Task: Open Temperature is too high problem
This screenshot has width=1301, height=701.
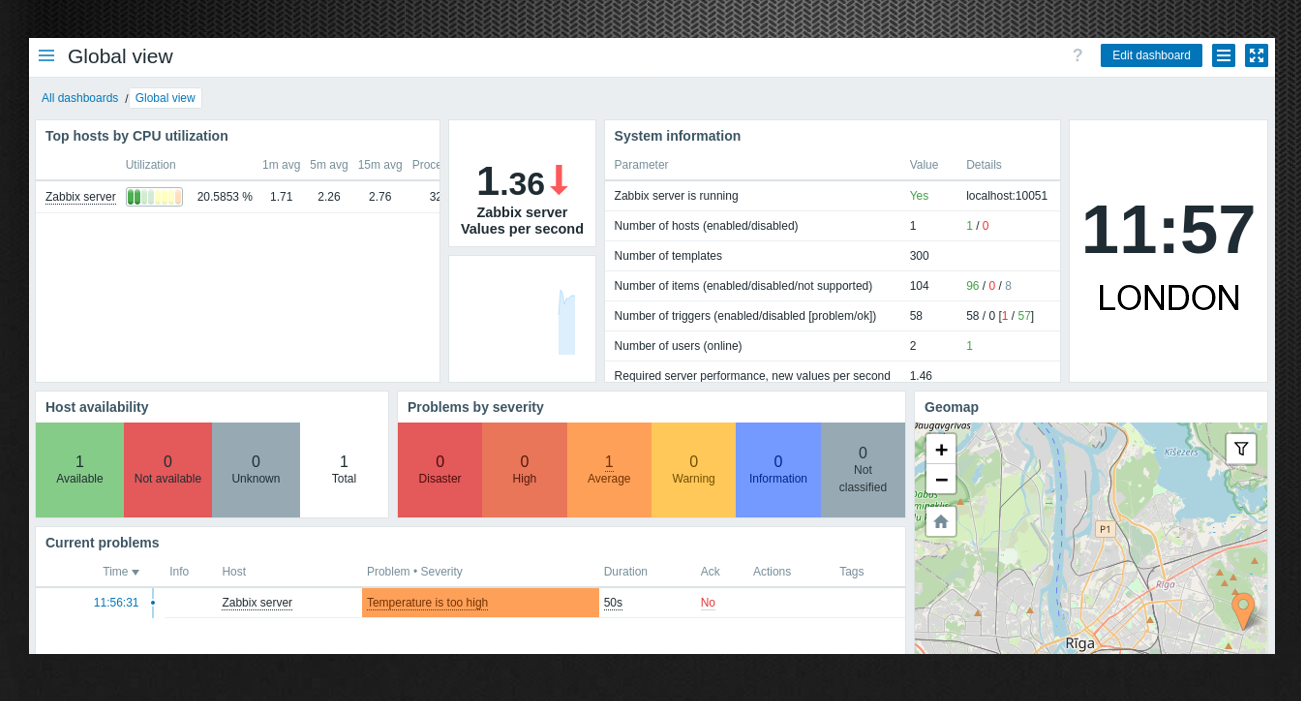Action: (427, 603)
